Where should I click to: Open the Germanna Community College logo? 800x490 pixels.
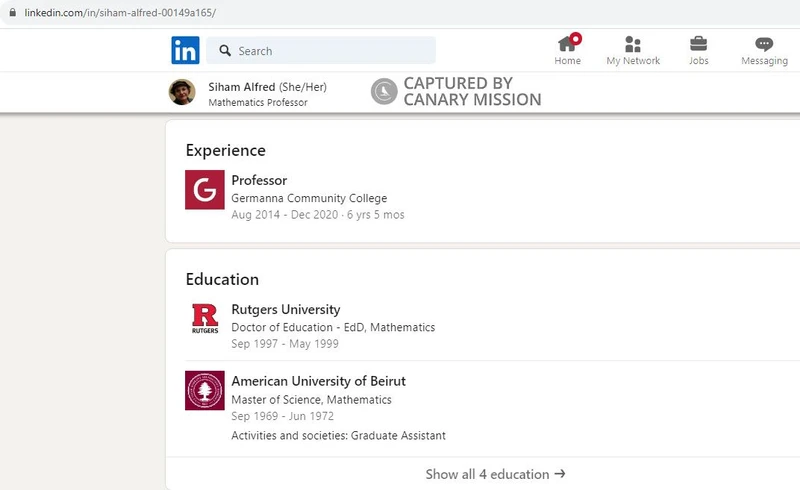tap(205, 189)
